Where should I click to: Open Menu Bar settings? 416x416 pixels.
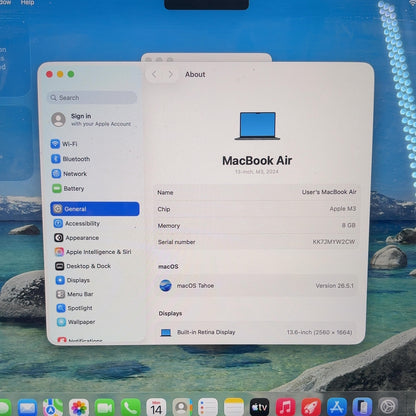click(75, 294)
